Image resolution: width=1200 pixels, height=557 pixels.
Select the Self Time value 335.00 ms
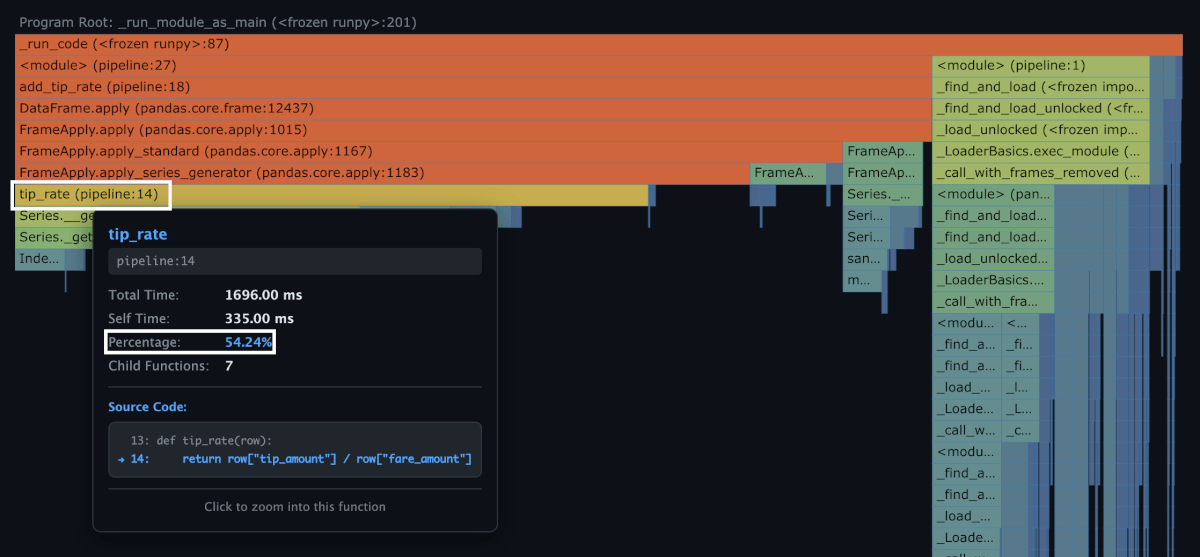click(x=259, y=319)
